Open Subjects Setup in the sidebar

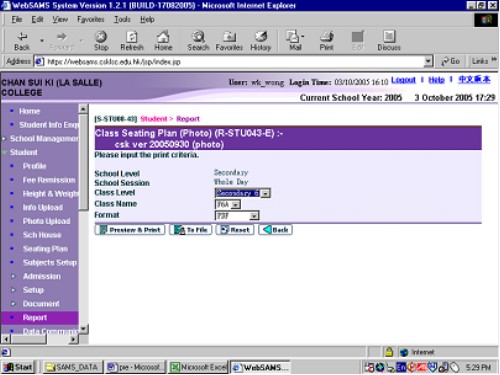pyautogui.click(x=50, y=262)
